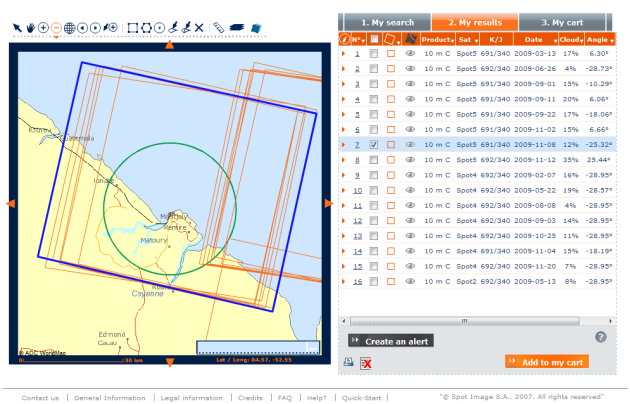Go to next map view arrow icon
The image size is (630, 404).
(x=95, y=28)
